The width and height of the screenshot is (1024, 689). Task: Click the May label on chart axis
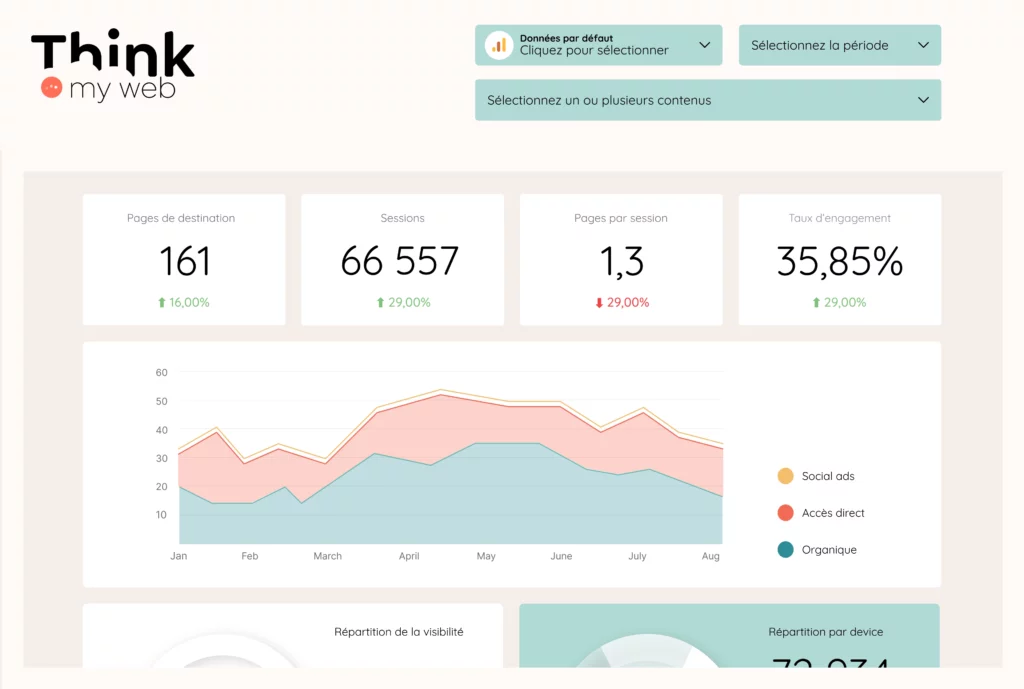[486, 556]
